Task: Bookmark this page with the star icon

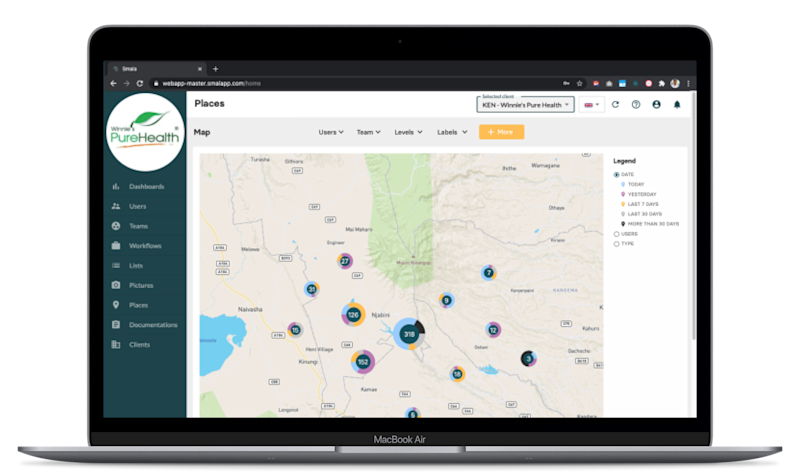Action: (580, 84)
